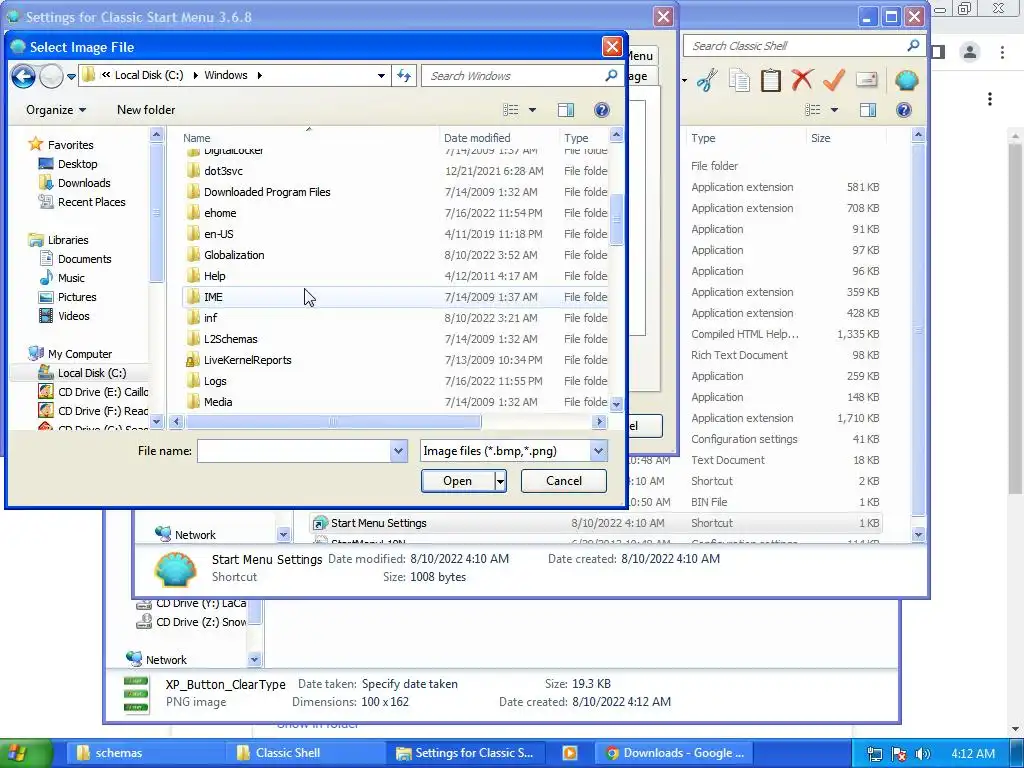The width and height of the screenshot is (1024, 768).
Task: Click New folder in the dialog toolbar
Action: (x=146, y=110)
